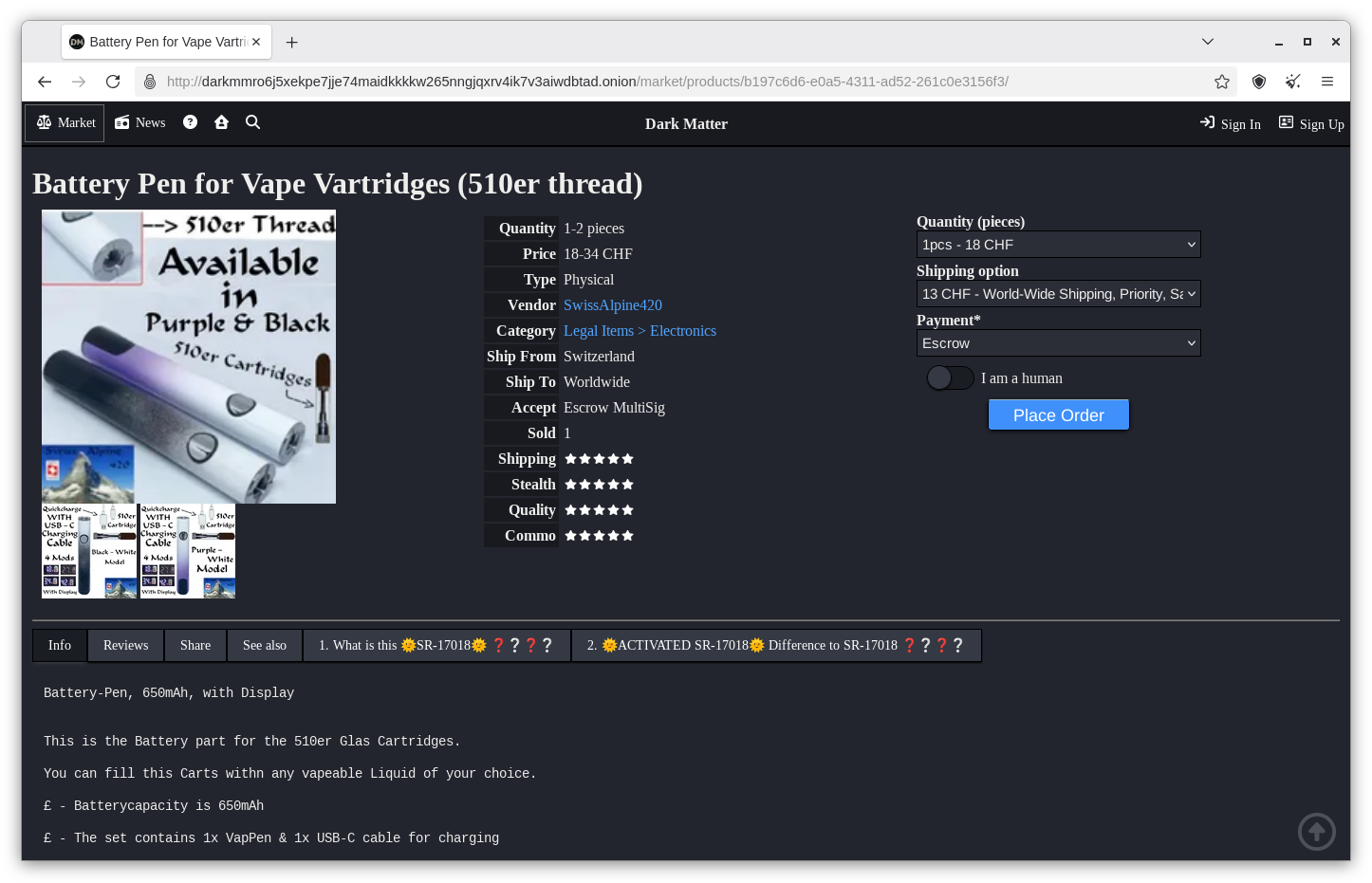Click the help question mark icon
This screenshot has height=883, width=1372.
click(x=190, y=122)
